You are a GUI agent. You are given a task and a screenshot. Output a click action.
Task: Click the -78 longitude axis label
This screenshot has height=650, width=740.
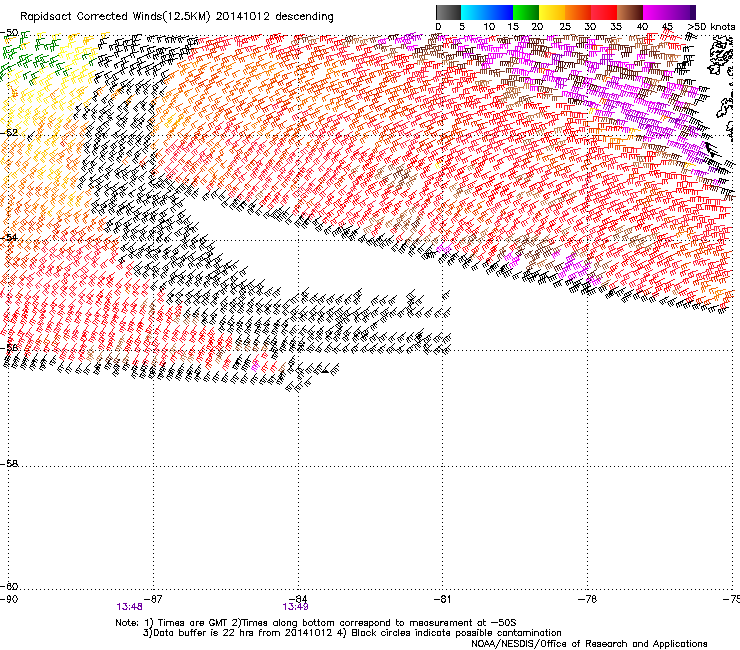pos(587,599)
